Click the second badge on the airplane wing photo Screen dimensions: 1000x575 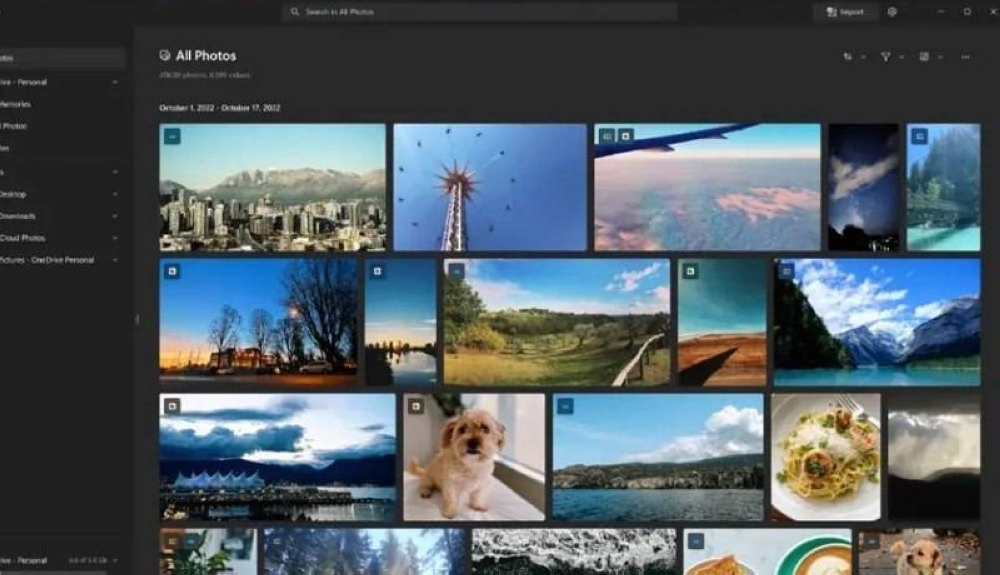pyautogui.click(x=625, y=136)
